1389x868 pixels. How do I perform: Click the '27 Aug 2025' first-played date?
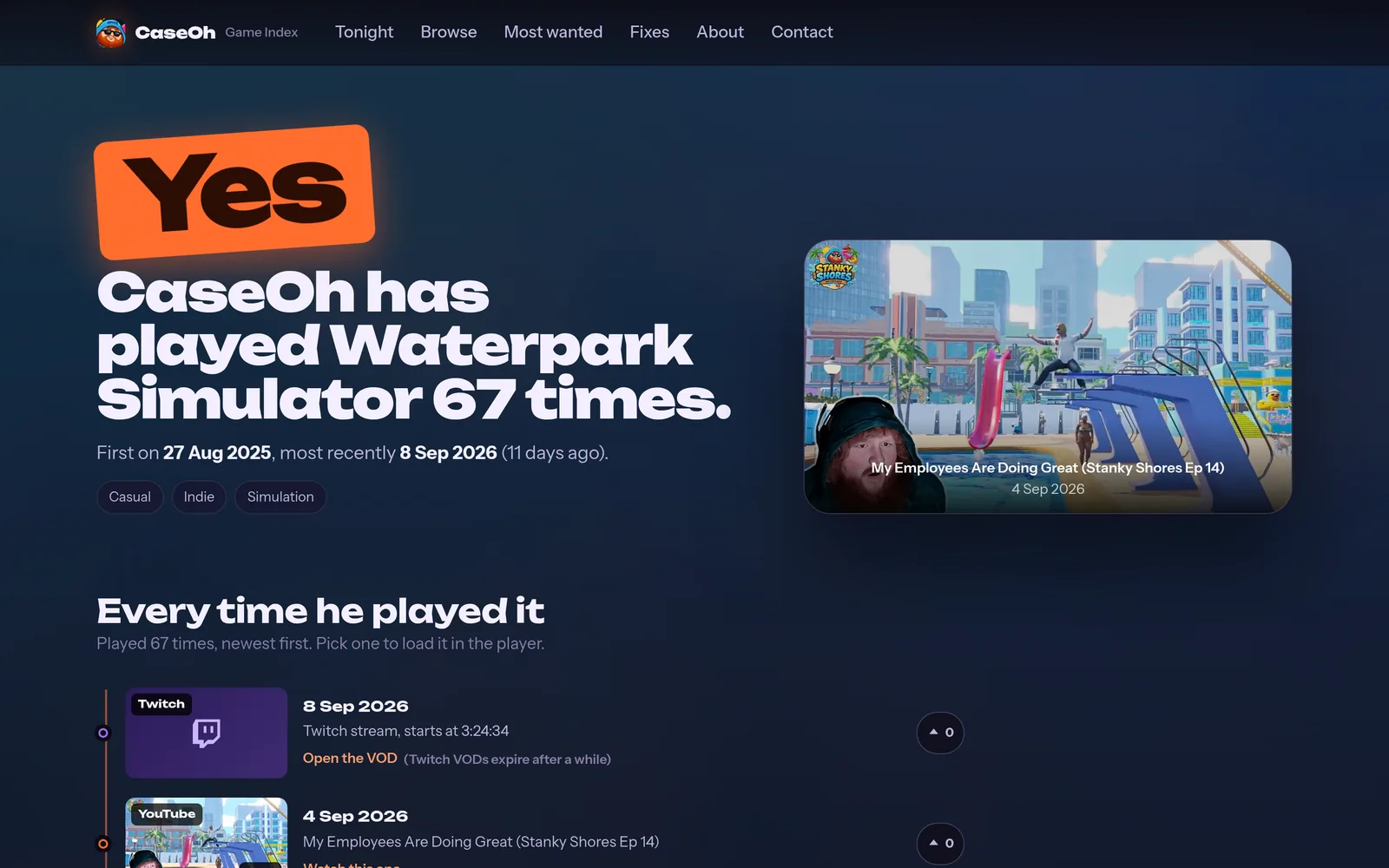point(217,452)
